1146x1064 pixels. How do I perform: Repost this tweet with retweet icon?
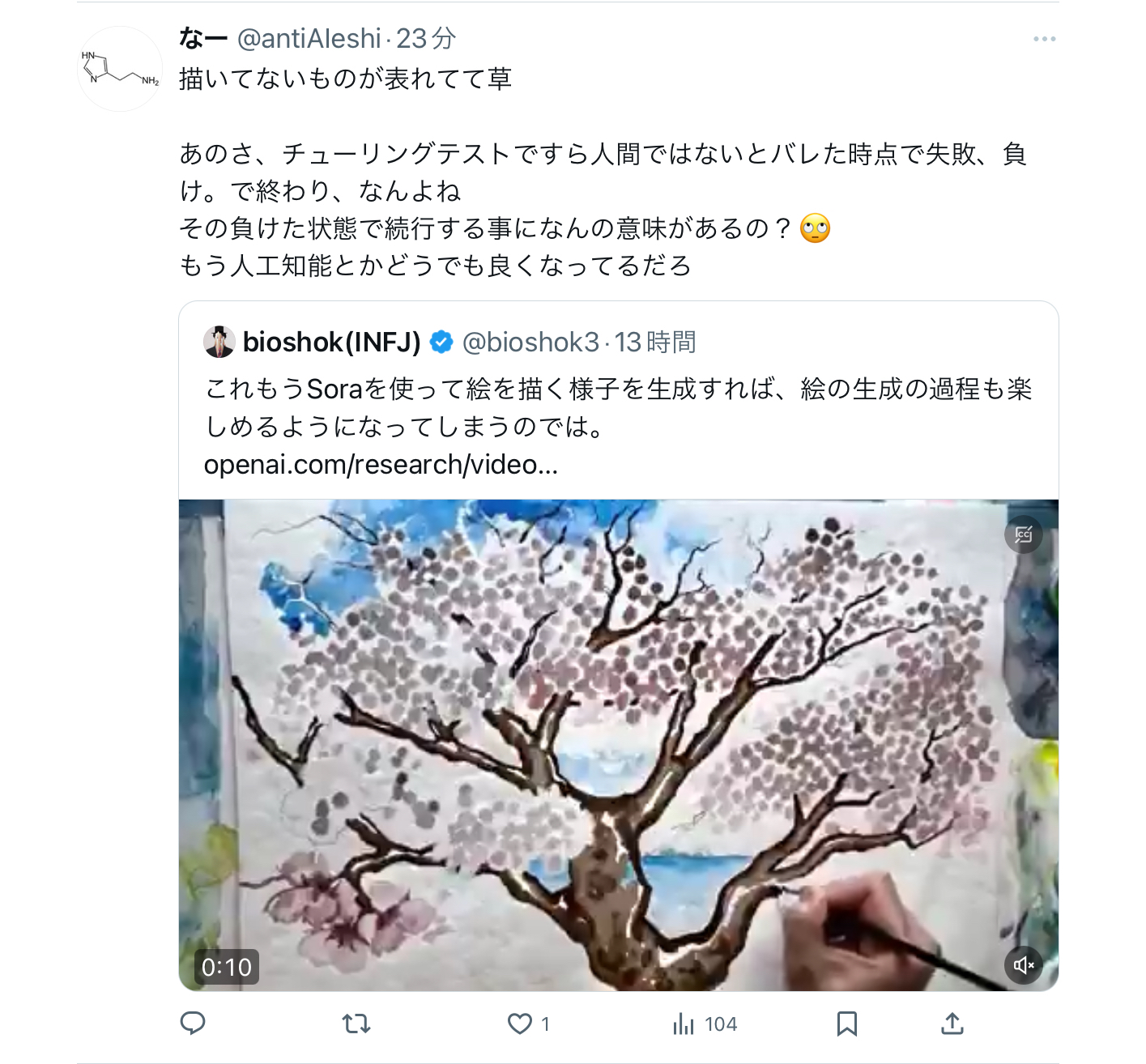point(356,1024)
